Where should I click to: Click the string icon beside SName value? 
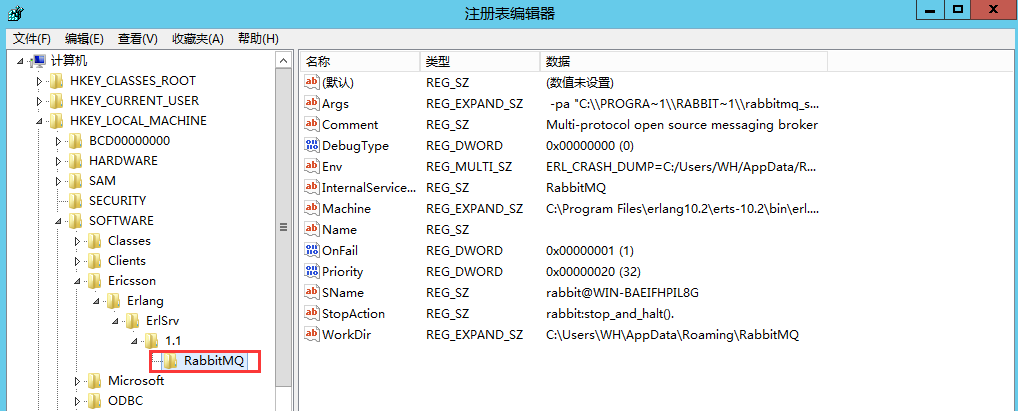[x=311, y=292]
